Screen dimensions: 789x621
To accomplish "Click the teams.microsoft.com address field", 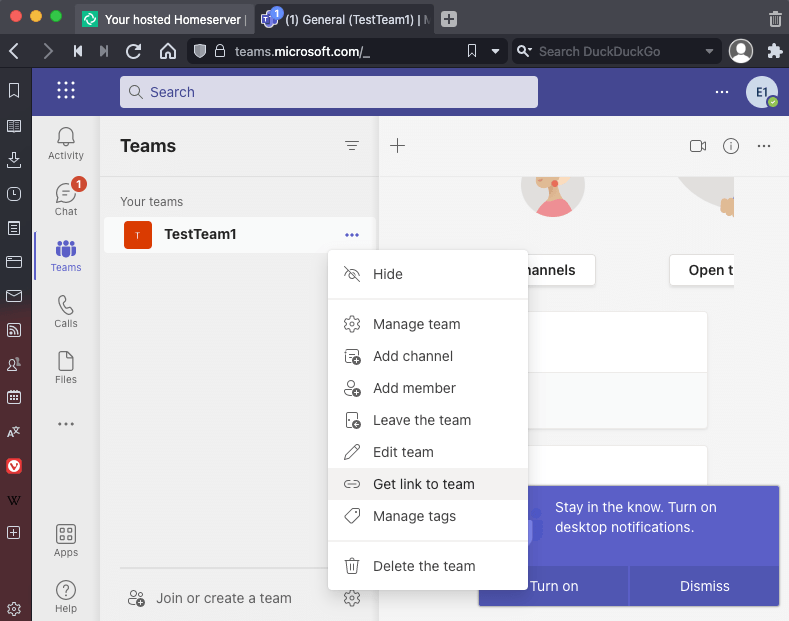I will [x=347, y=51].
